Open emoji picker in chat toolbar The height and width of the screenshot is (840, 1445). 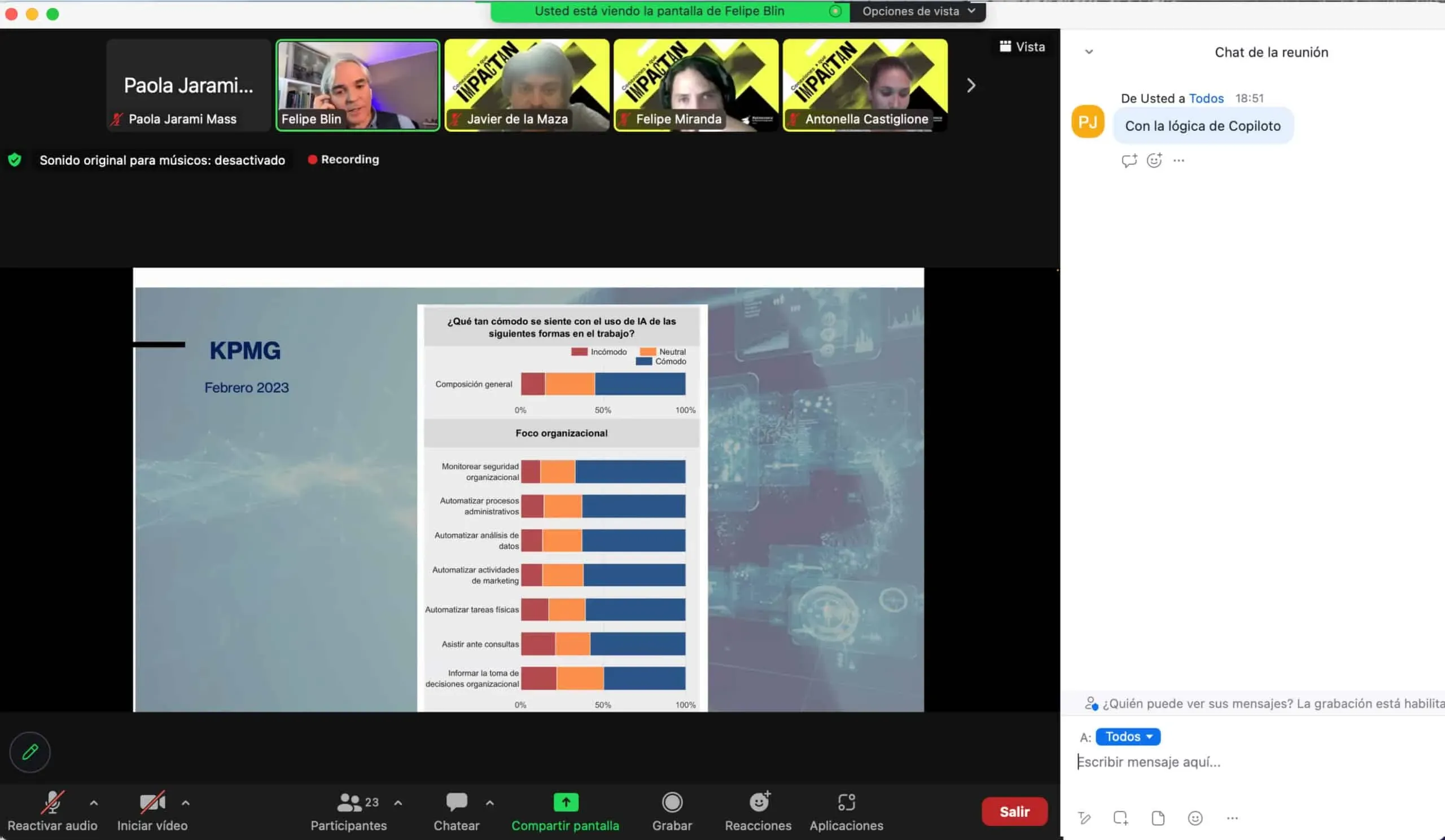tap(1195, 818)
